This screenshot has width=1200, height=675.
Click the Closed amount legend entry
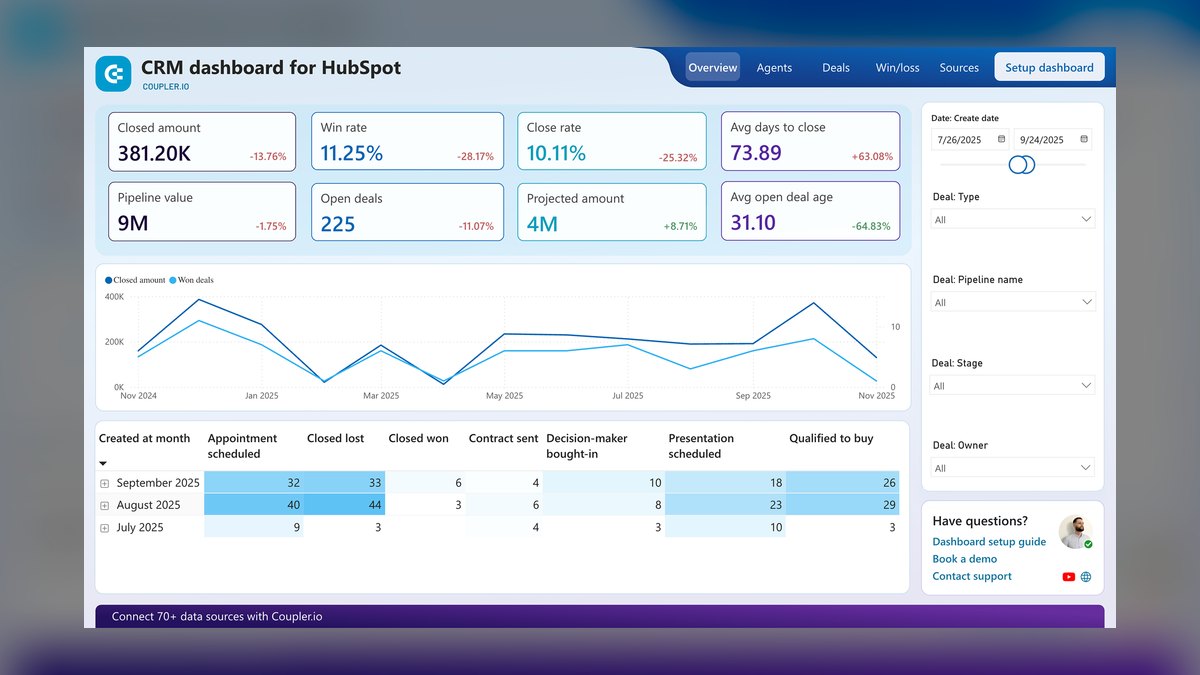pyautogui.click(x=135, y=280)
